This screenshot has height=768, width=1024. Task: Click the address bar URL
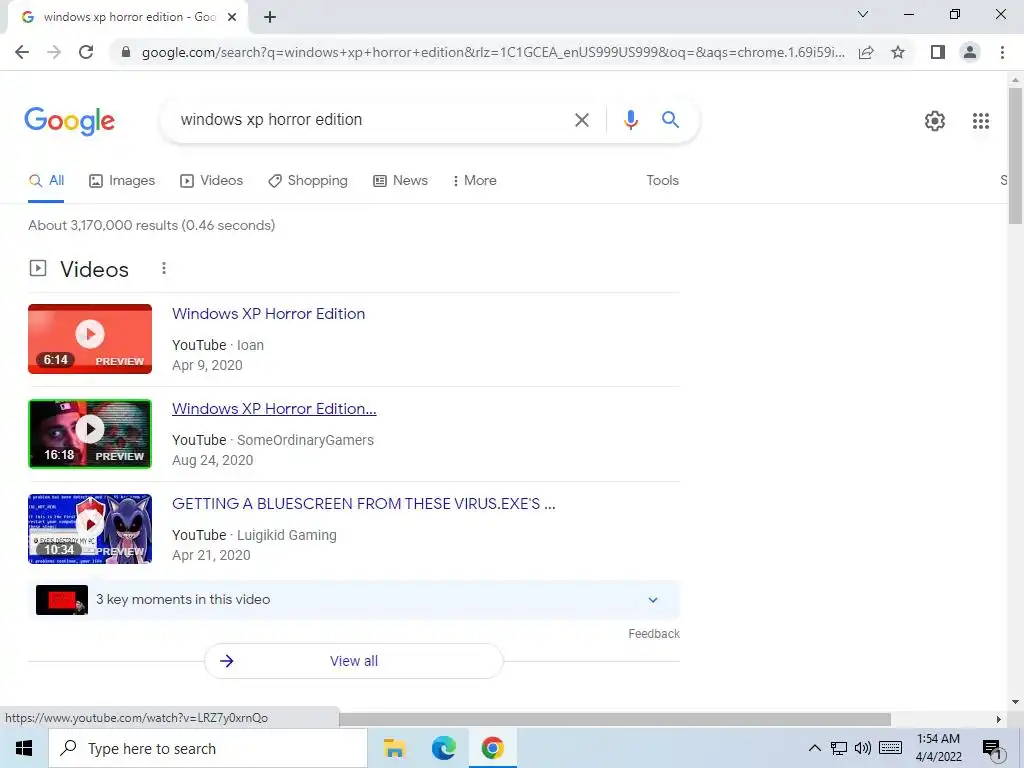pos(493,52)
